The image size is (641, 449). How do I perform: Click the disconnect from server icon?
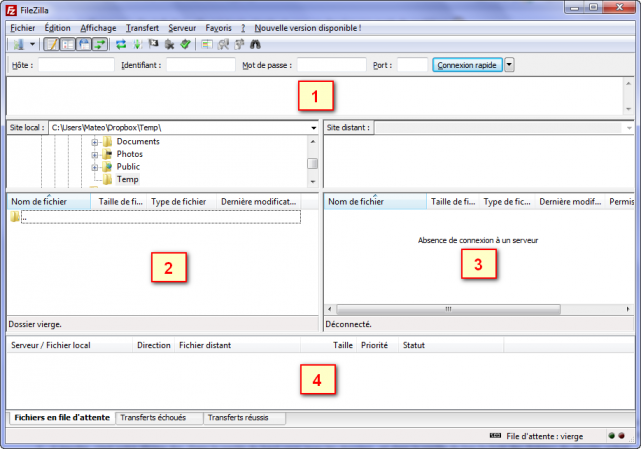[170, 45]
